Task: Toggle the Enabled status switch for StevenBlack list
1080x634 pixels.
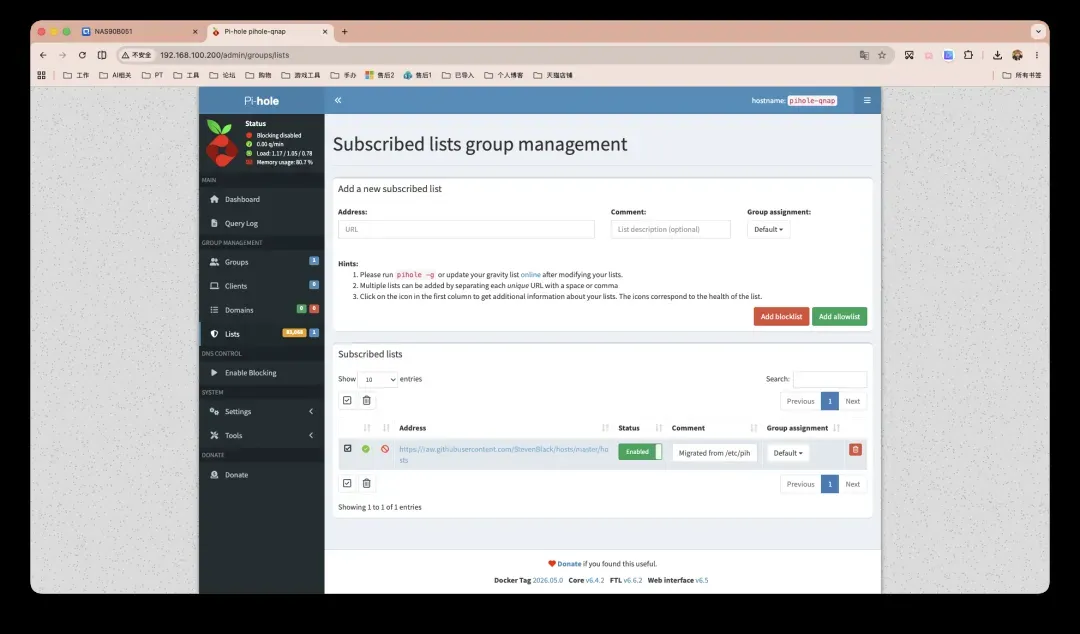Action: pyautogui.click(x=640, y=452)
